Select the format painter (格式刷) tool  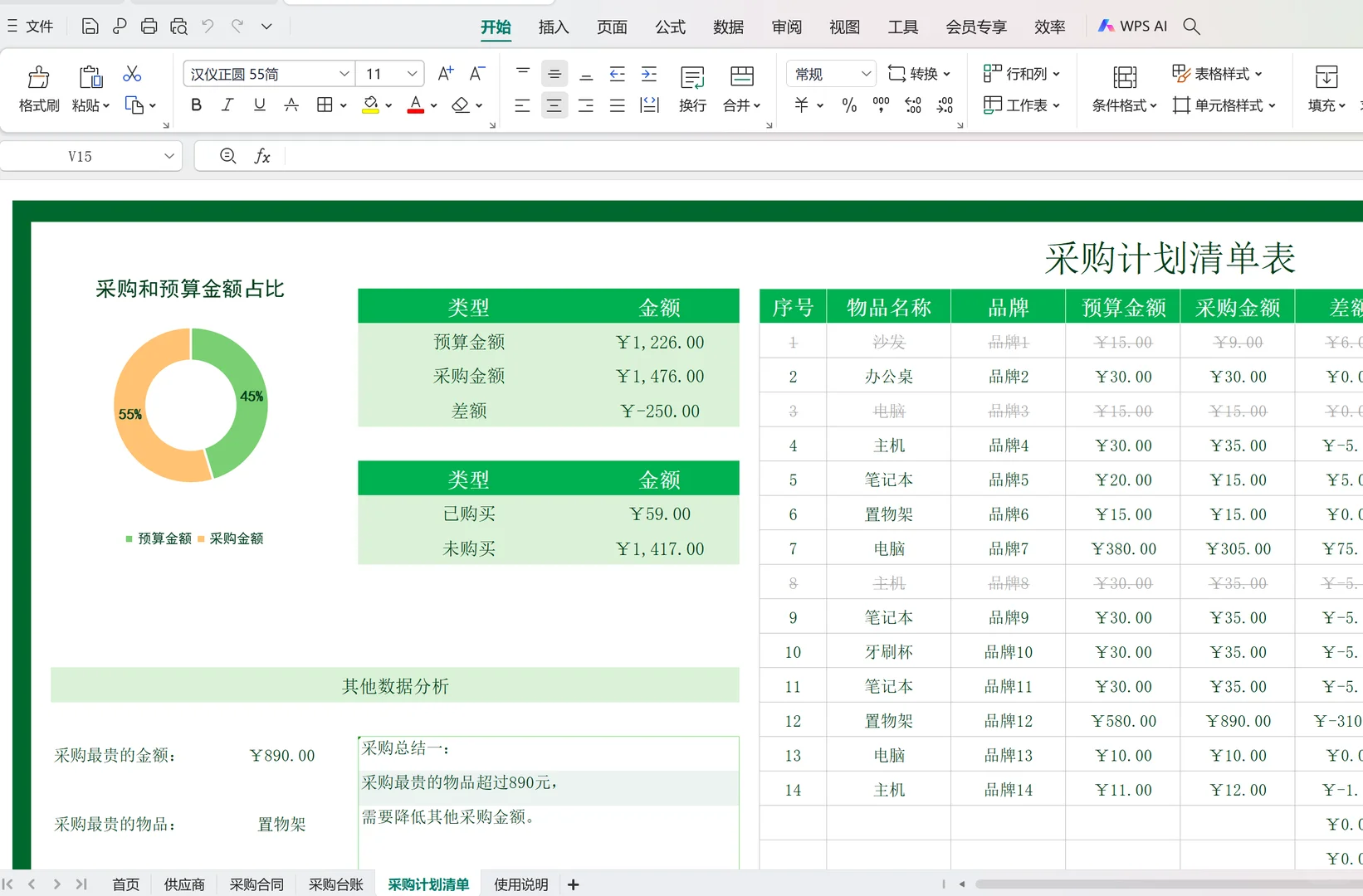tap(38, 87)
